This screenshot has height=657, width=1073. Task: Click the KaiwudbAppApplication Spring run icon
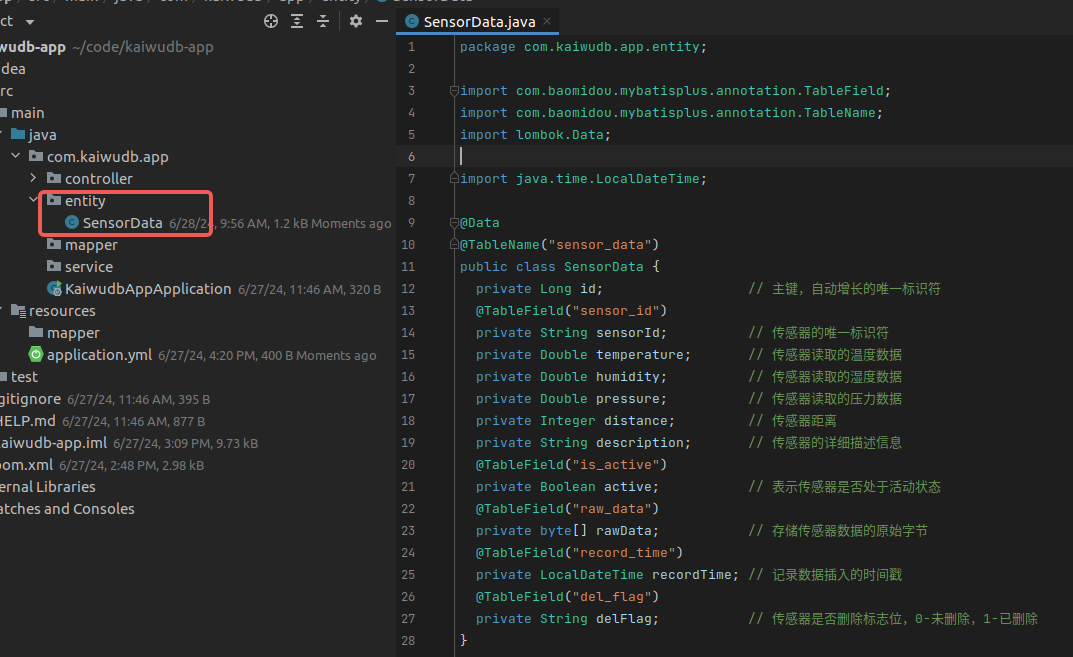pyautogui.click(x=54, y=289)
